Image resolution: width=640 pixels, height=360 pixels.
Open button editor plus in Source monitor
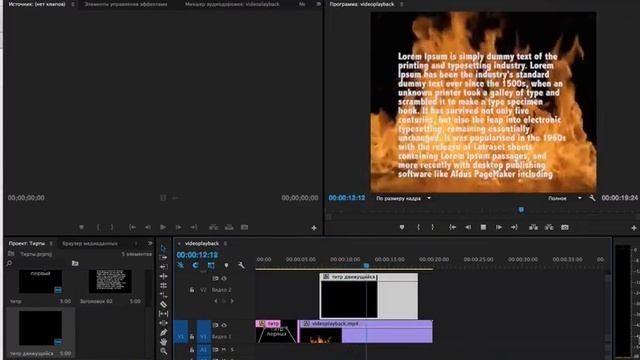click(314, 228)
